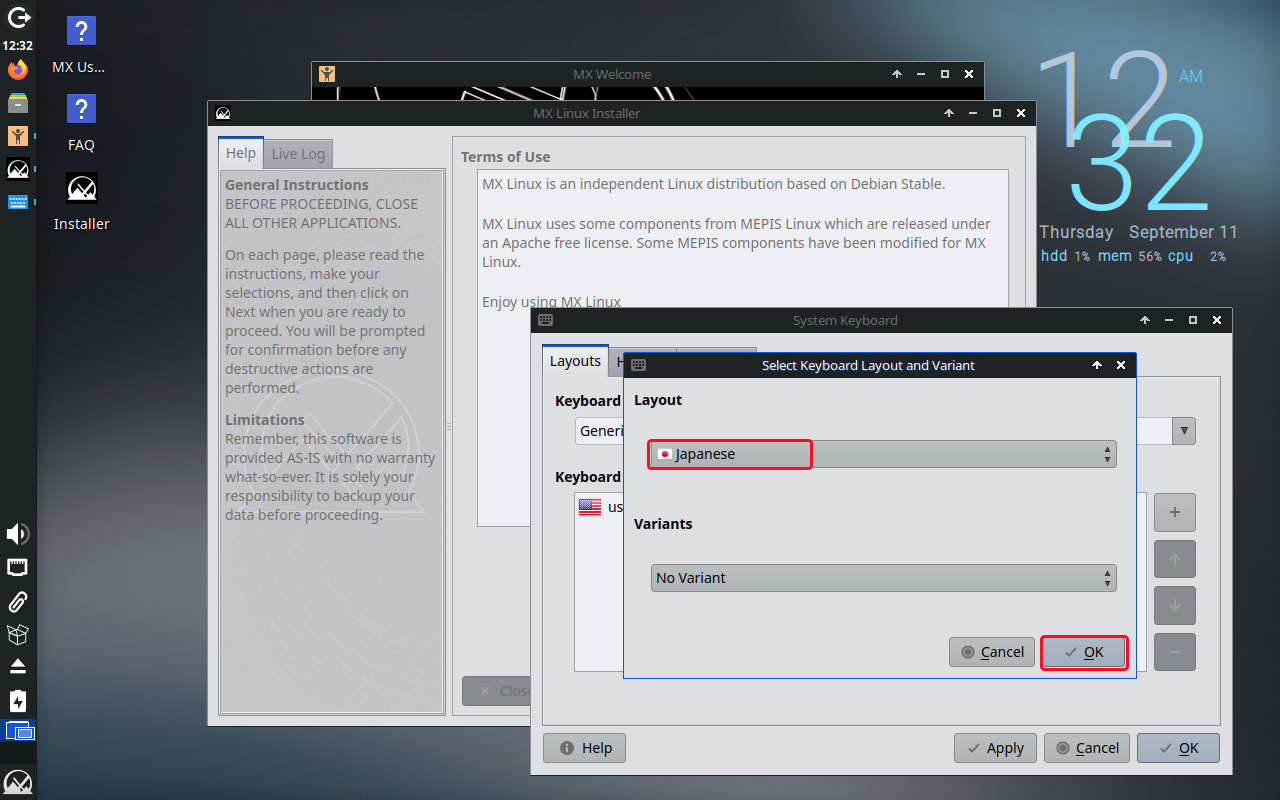
Task: Open the MX start menu icon
Action: point(18,781)
